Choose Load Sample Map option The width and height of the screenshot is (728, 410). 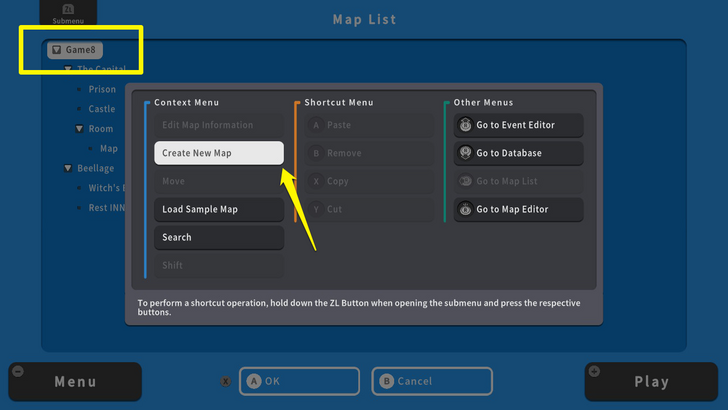click(x=219, y=209)
